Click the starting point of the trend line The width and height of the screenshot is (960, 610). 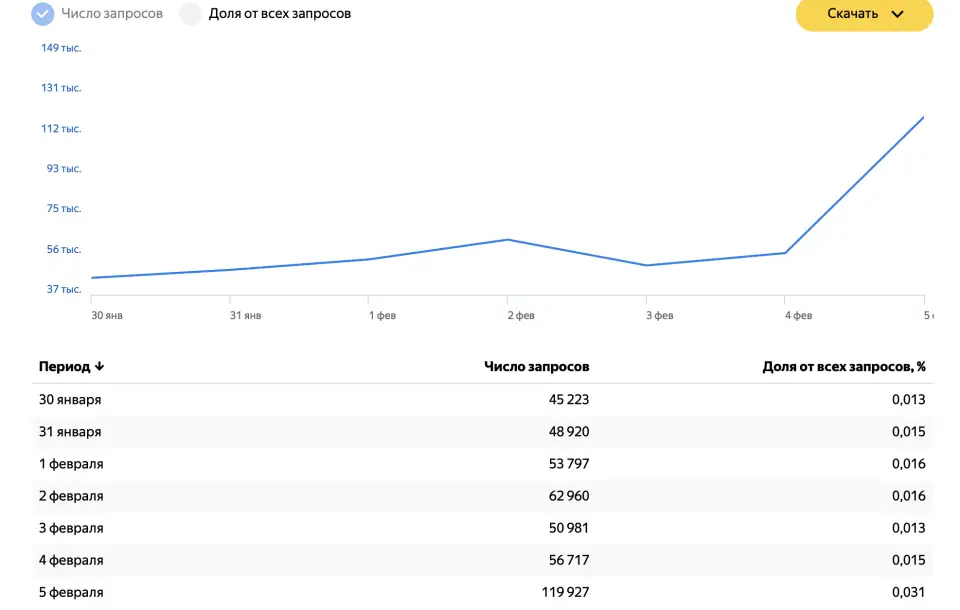tap(91, 277)
